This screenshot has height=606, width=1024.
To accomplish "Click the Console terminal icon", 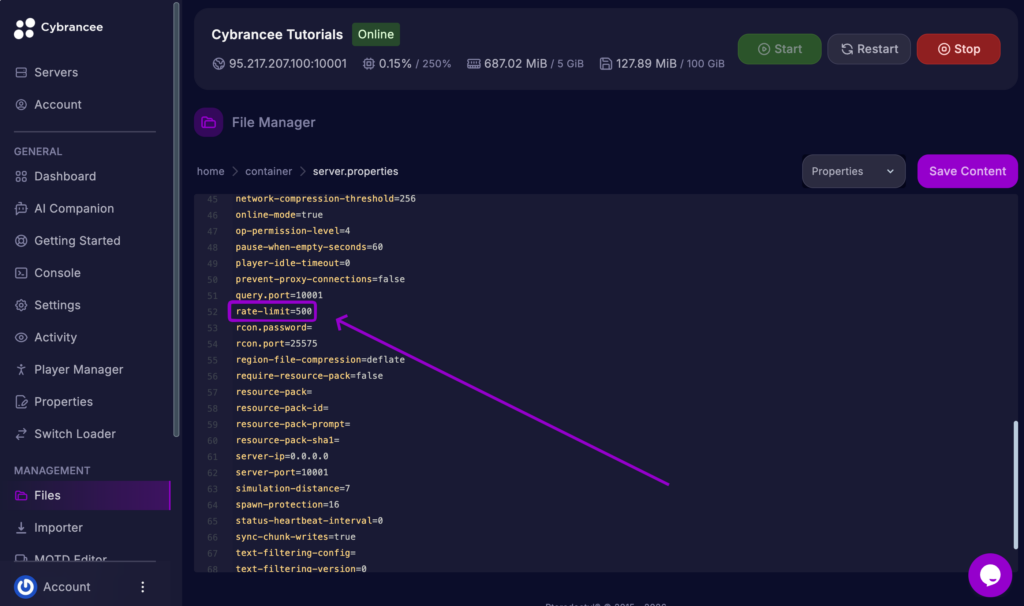I will tap(21, 273).
